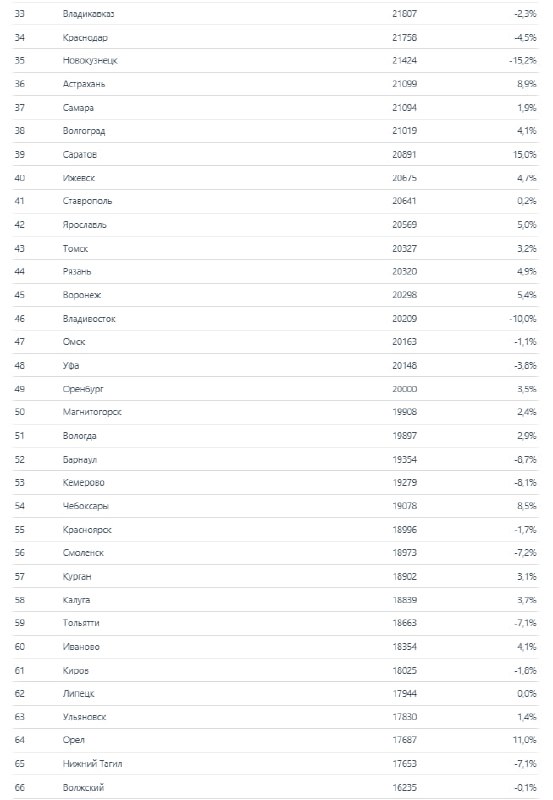Select the Астрахань percentage 8,9%
This screenshot has height=800, width=553.
pos(526,84)
